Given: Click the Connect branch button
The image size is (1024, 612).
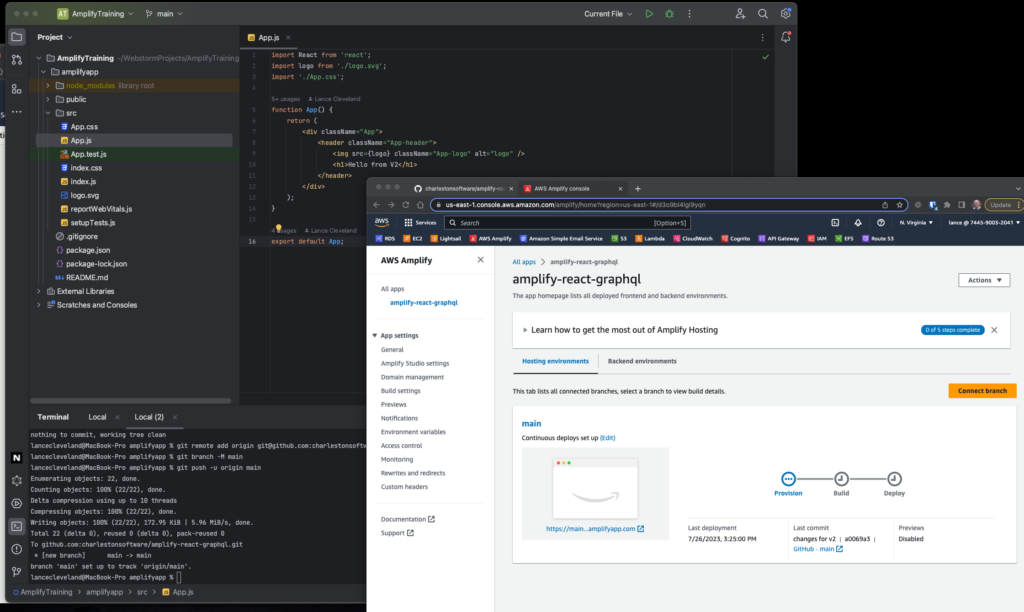Looking at the screenshot, I should click(982, 391).
